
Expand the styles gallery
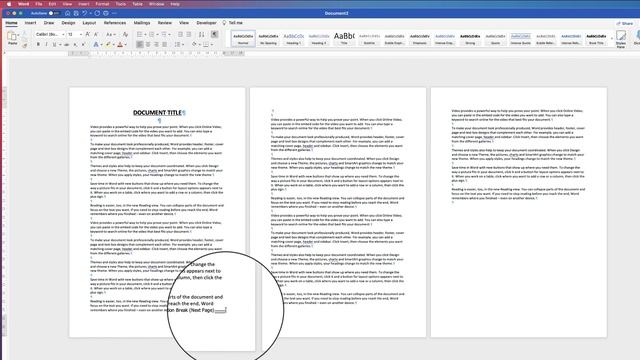(x=612, y=39)
